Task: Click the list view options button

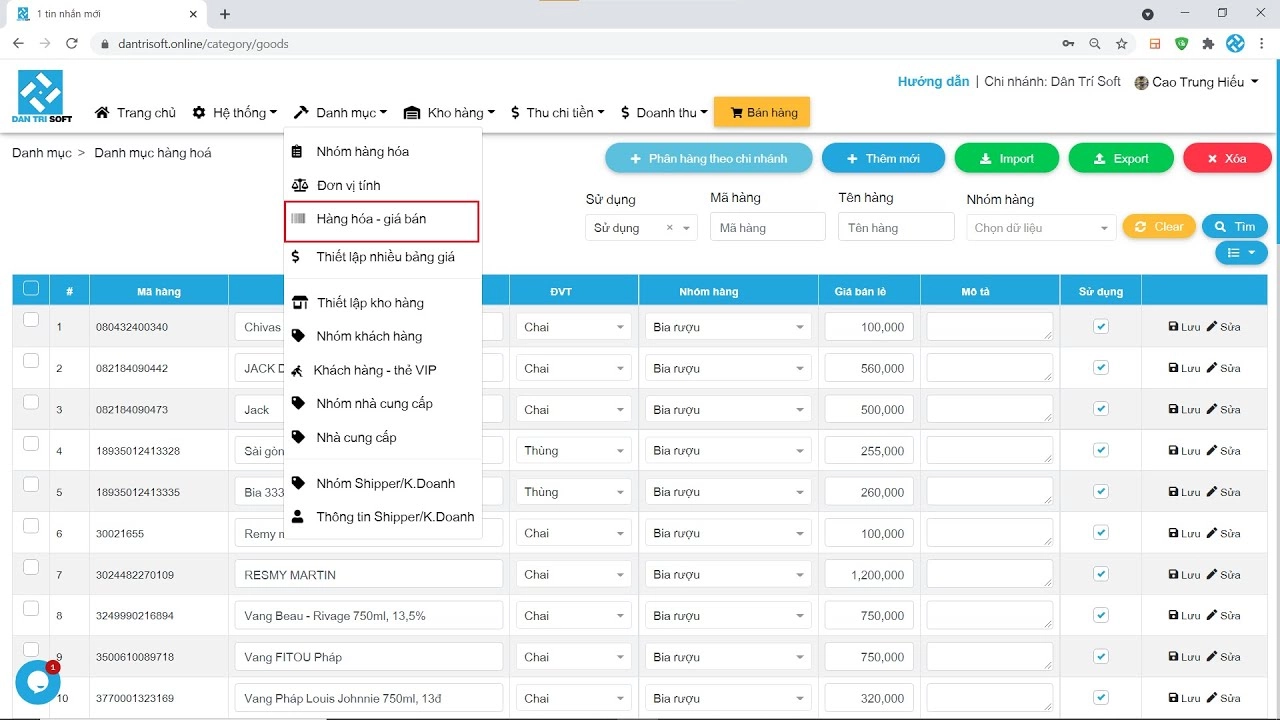Action: pos(1241,253)
